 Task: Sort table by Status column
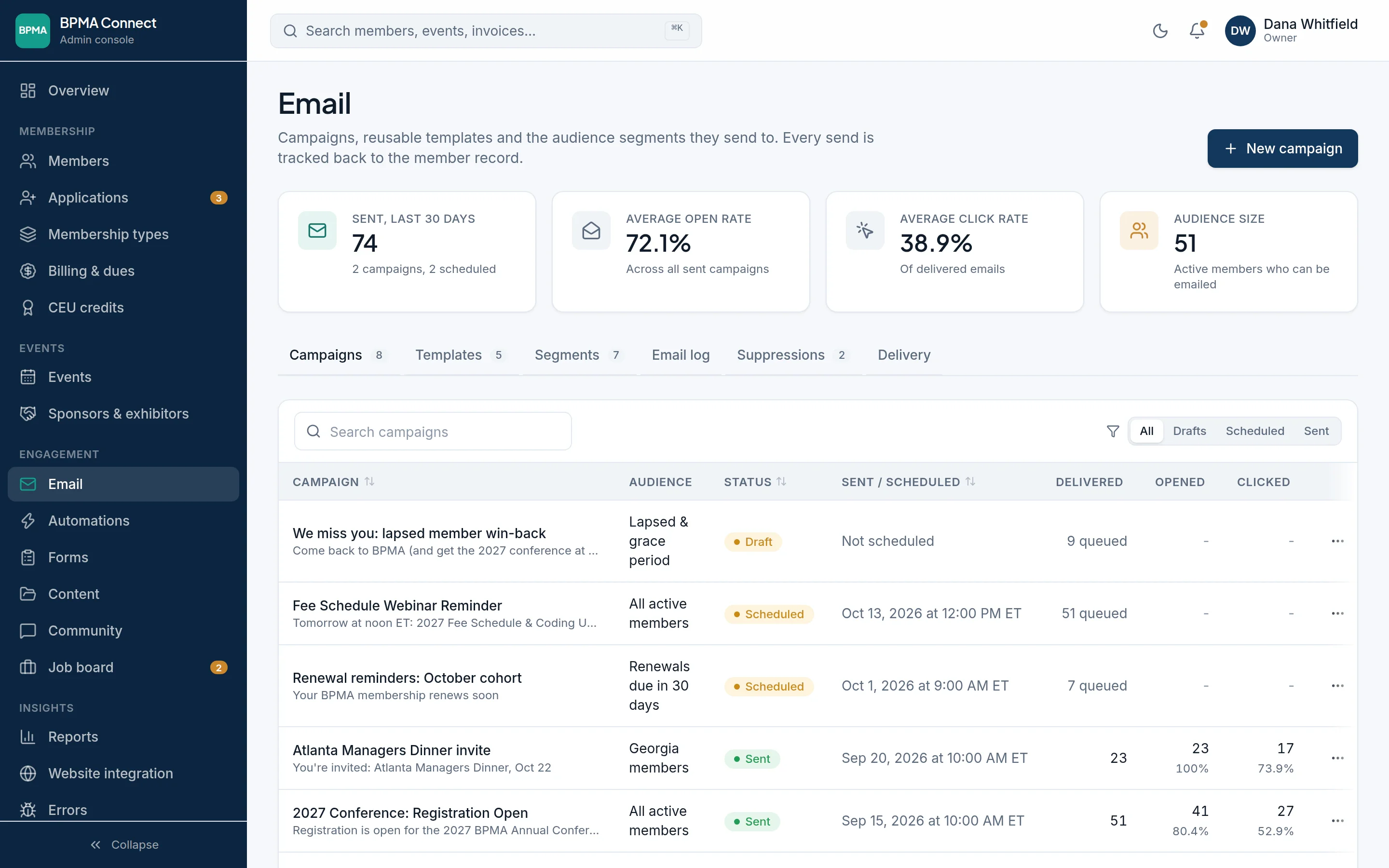click(x=755, y=482)
